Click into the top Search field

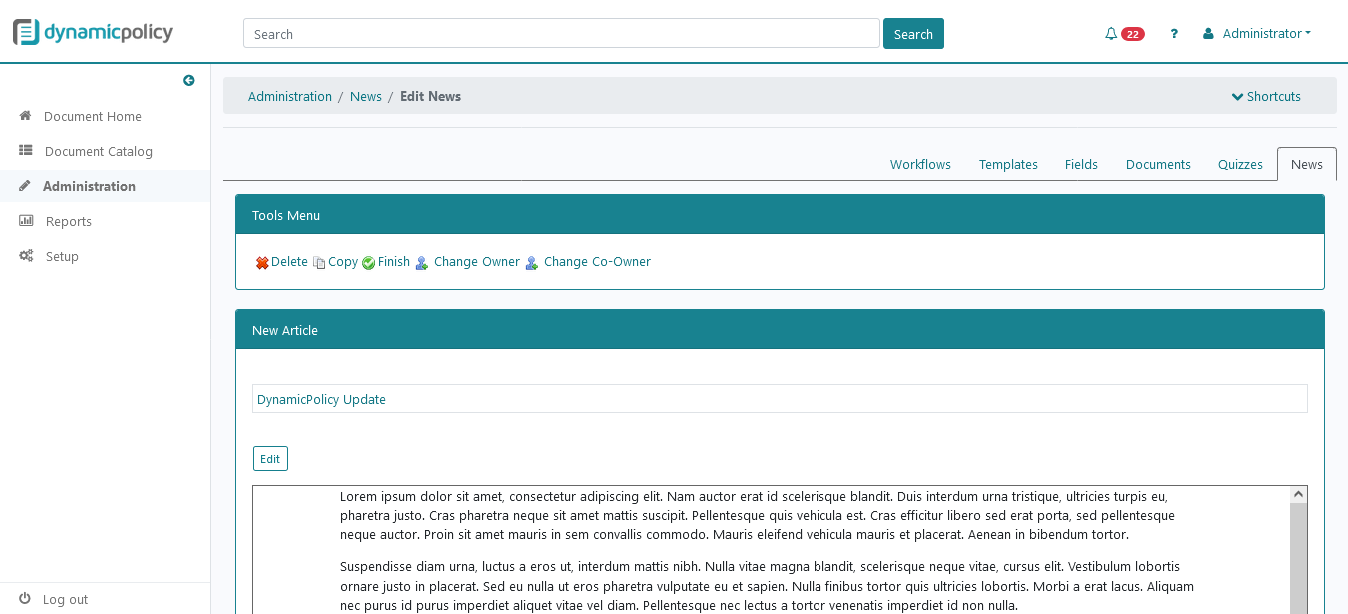pos(561,33)
